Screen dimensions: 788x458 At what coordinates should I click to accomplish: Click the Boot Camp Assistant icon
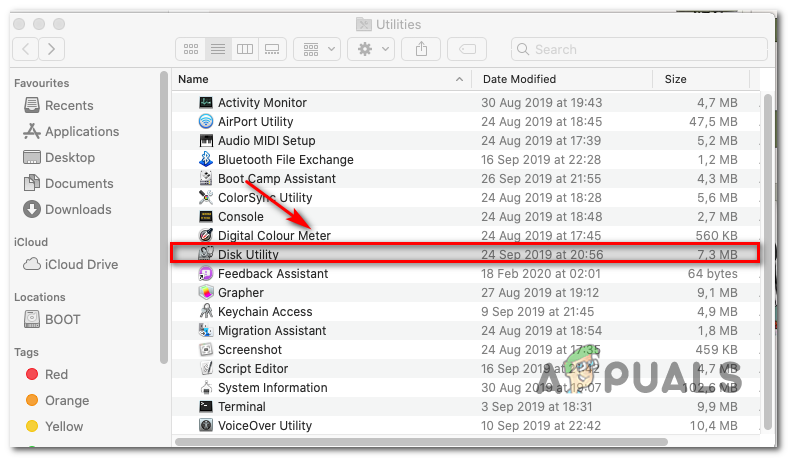tap(206, 178)
